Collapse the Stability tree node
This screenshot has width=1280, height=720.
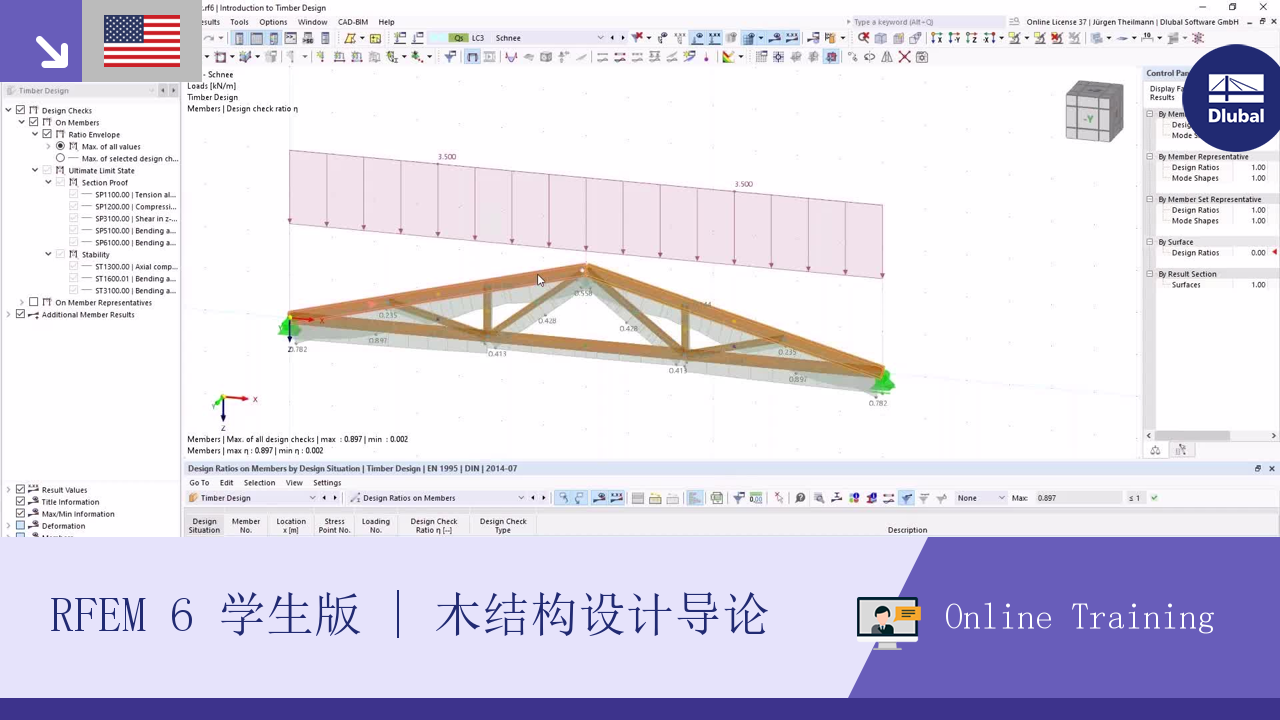(48, 254)
